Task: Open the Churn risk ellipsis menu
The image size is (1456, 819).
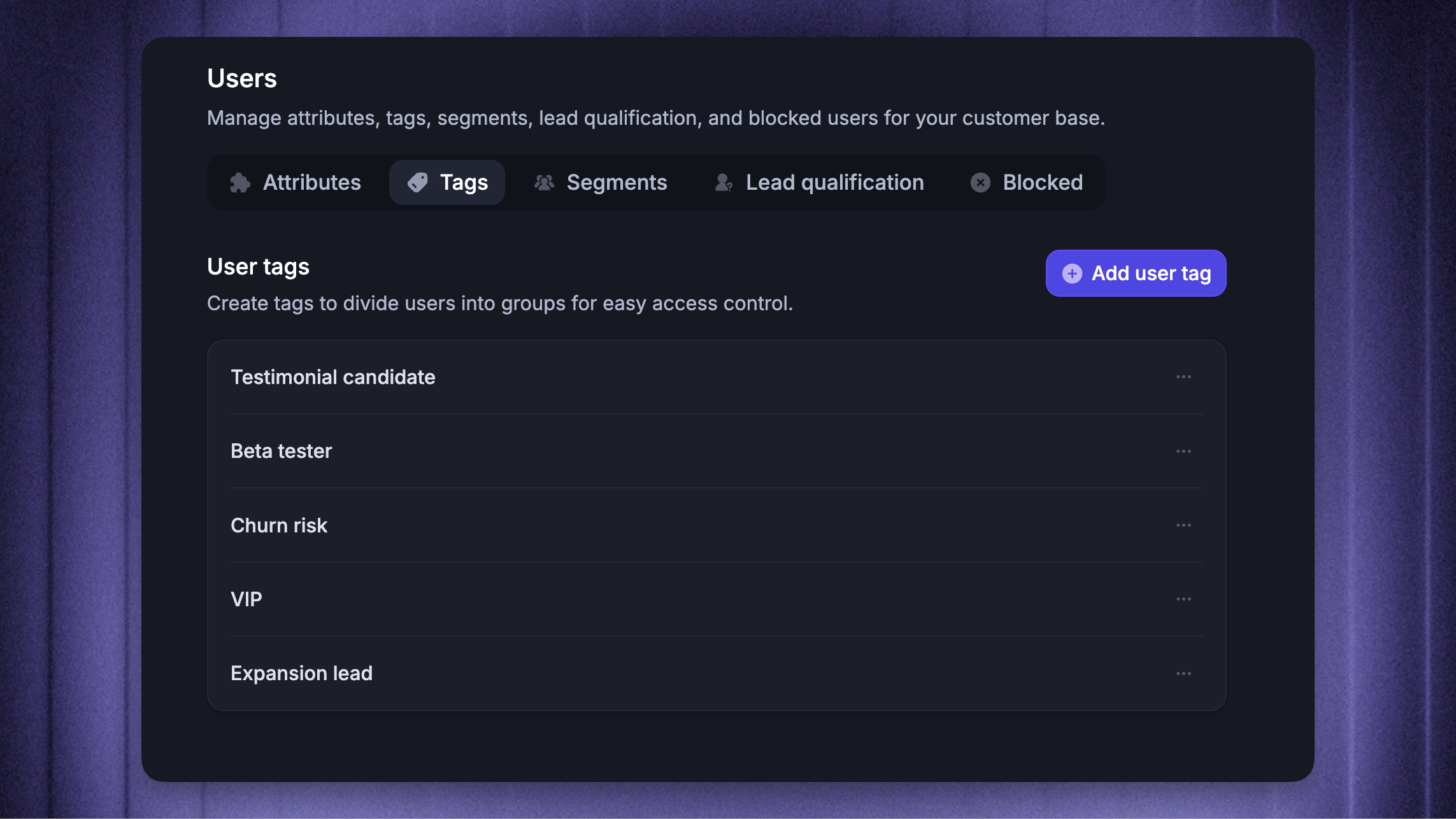Action: 1183,525
